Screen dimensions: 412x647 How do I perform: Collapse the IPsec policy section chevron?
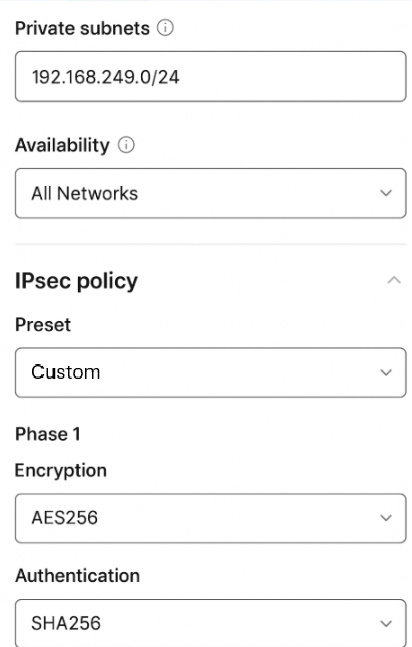394,280
